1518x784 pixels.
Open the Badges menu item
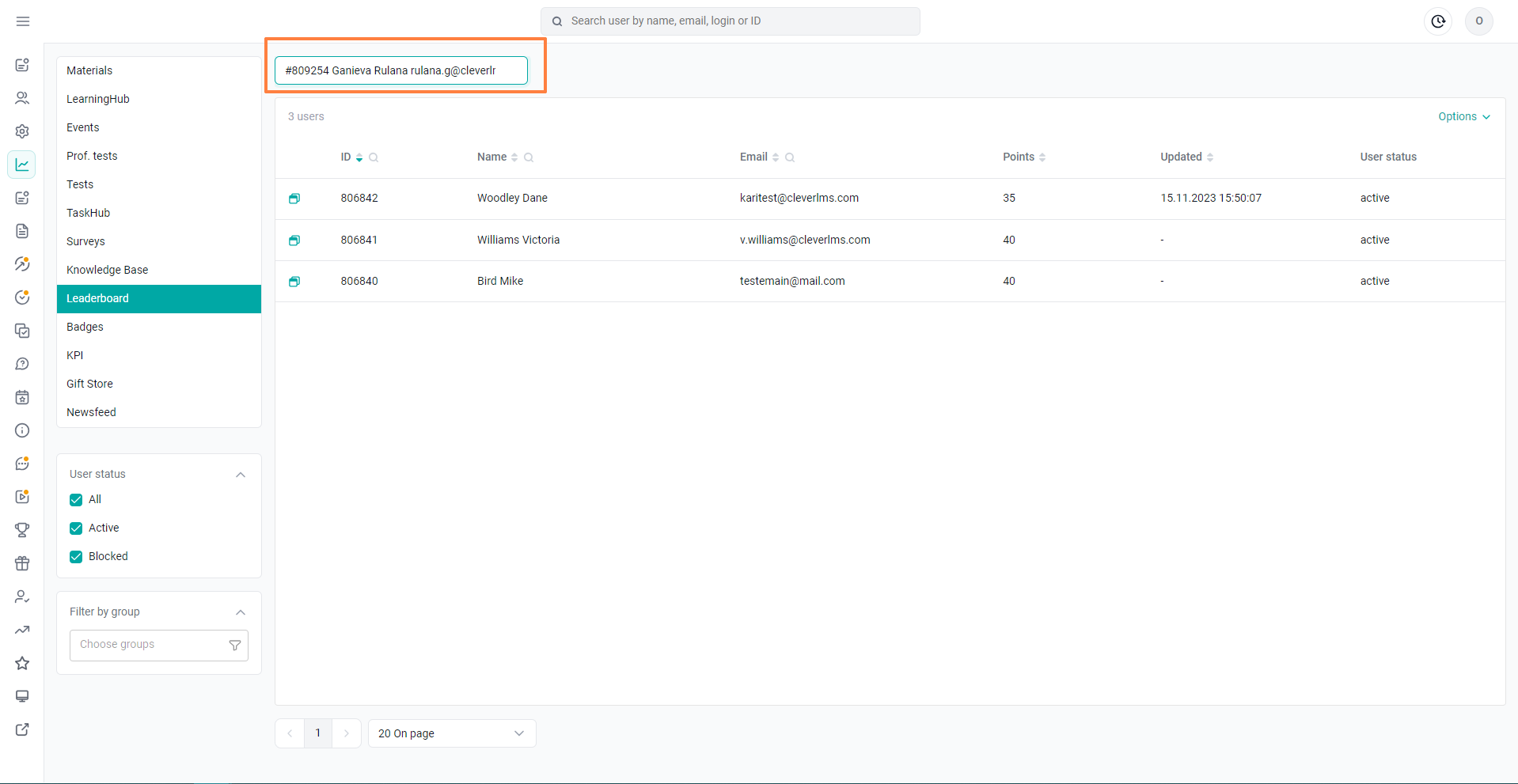point(159,327)
